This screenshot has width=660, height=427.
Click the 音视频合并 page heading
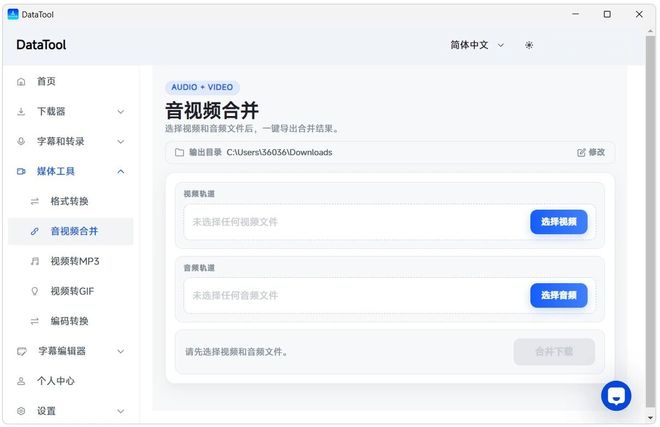click(x=212, y=111)
